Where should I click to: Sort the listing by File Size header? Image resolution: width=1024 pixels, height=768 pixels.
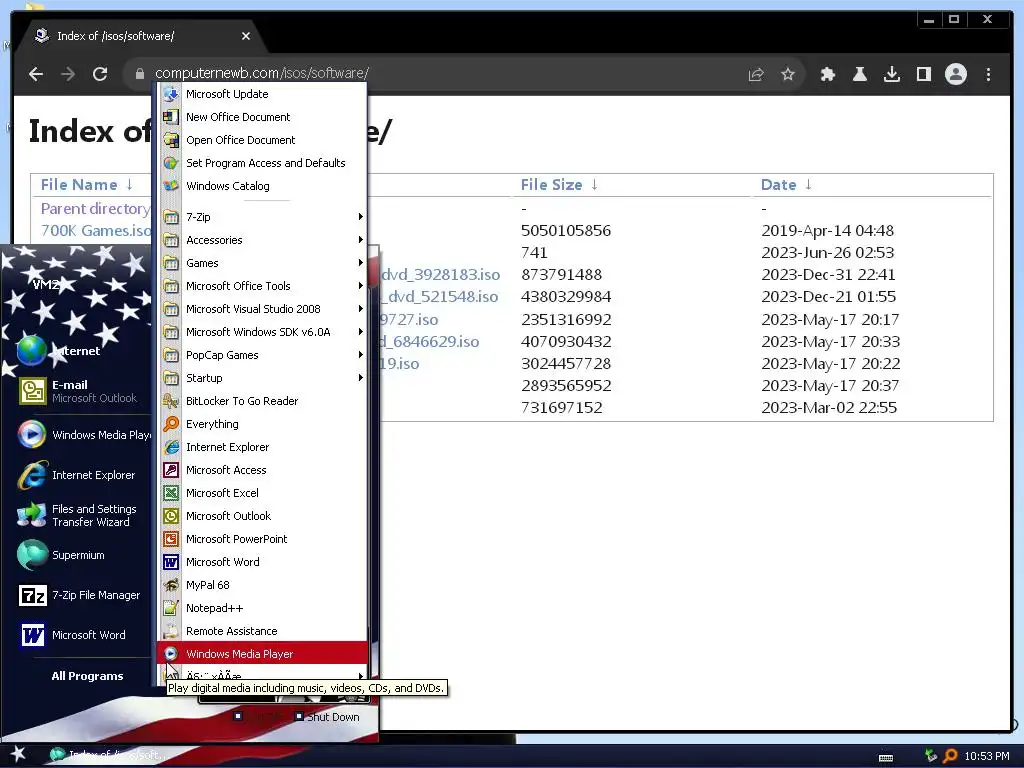551,185
